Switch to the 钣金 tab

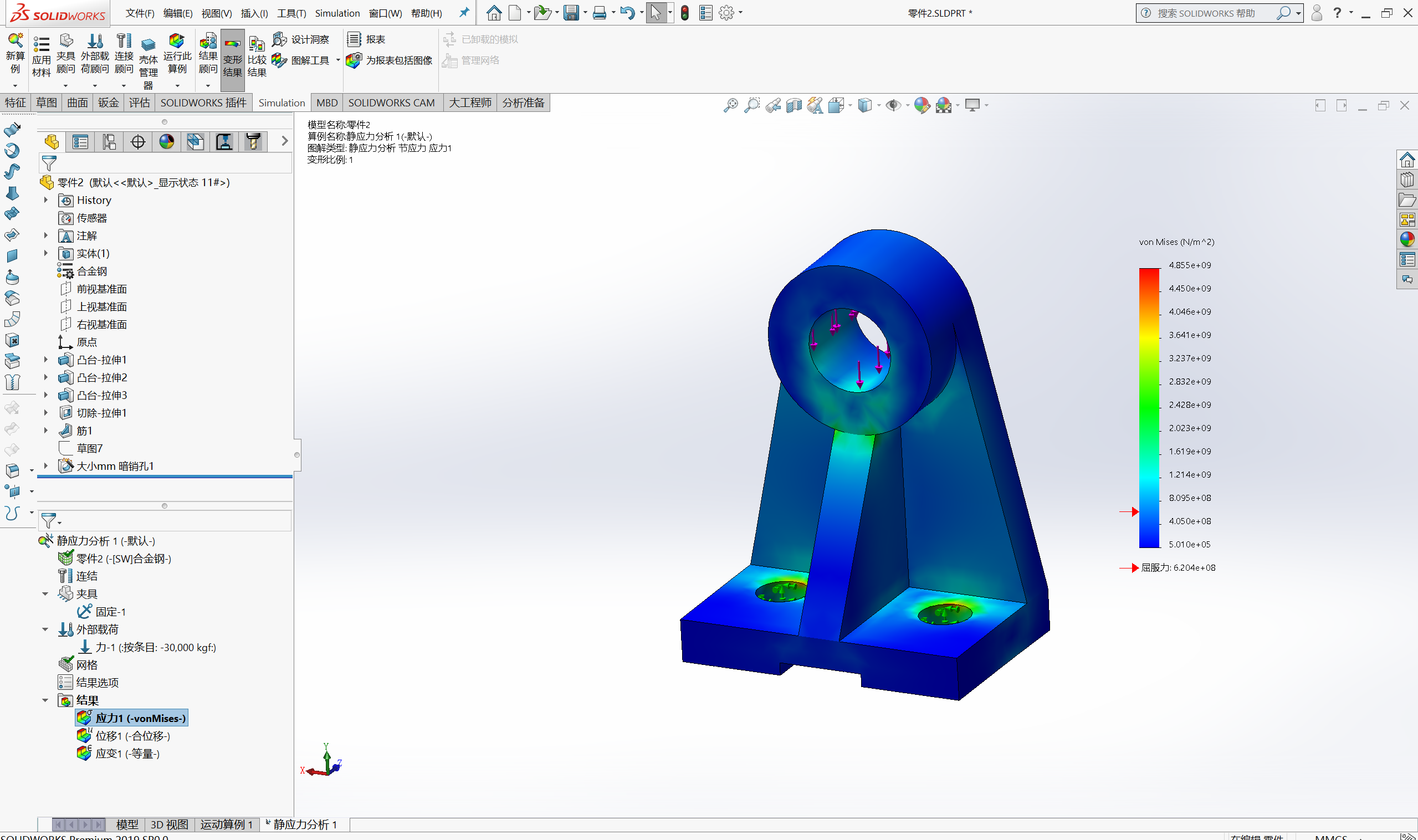tap(108, 103)
